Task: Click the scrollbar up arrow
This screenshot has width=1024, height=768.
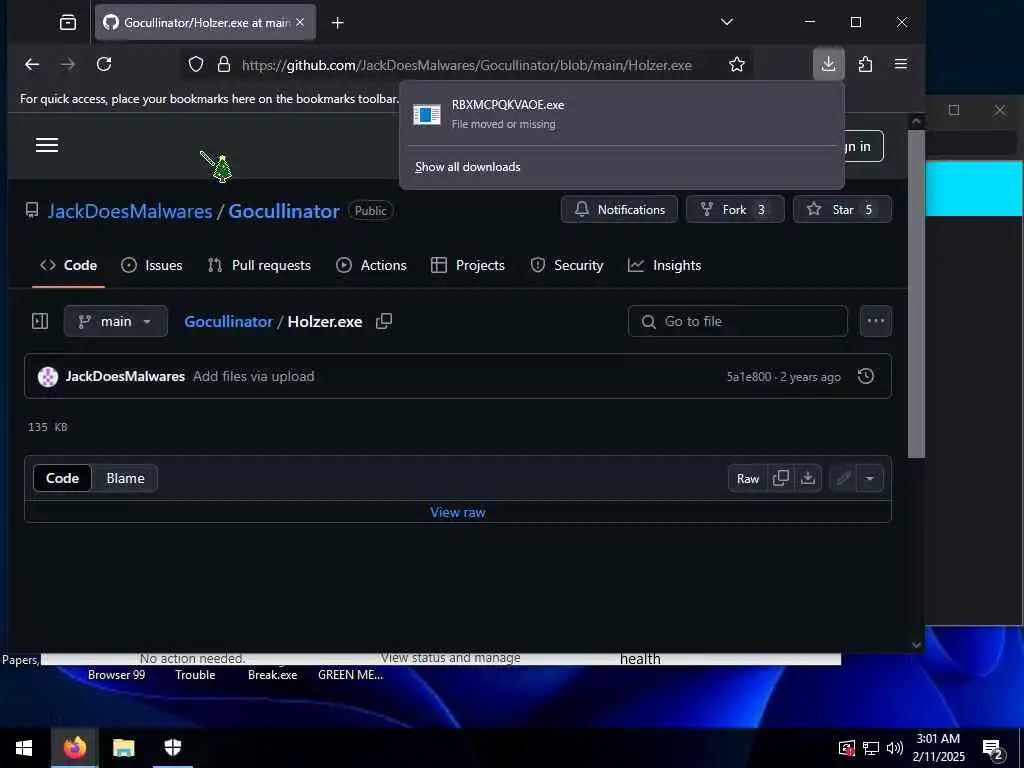Action: point(916,121)
